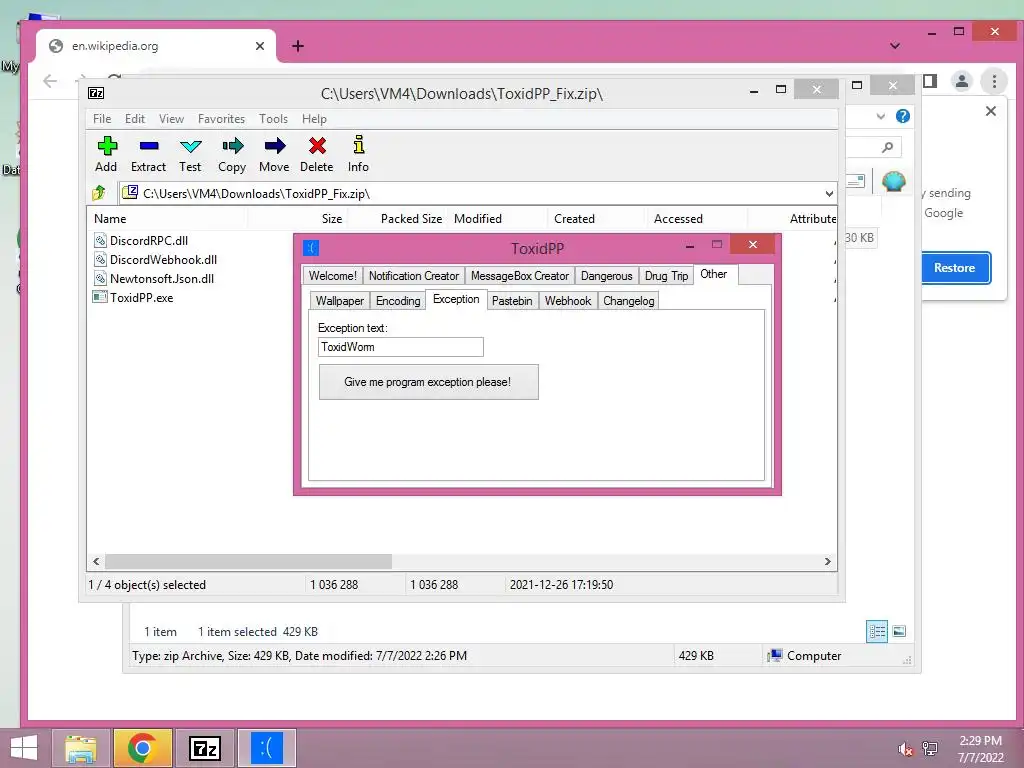Click the red Delete icon in 7-Zip
The image size is (1024, 768).
(317, 145)
